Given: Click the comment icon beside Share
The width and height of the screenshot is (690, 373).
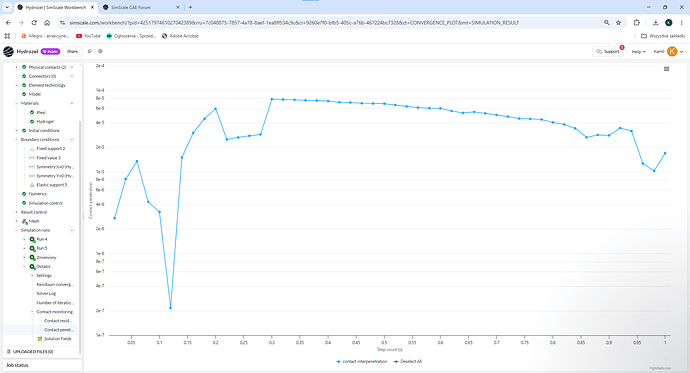Looking at the screenshot, I should click(x=90, y=51).
